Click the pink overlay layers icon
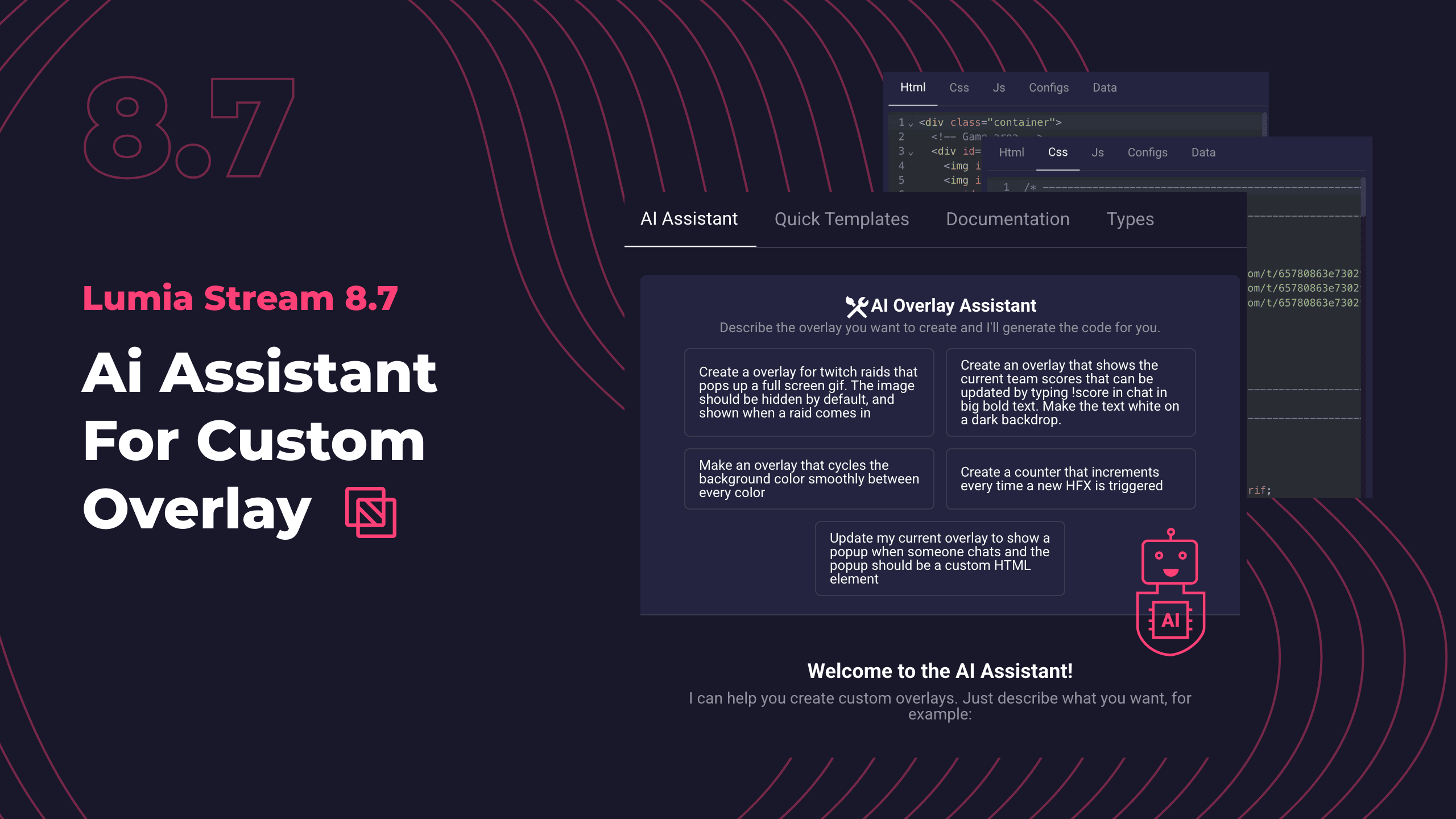This screenshot has height=819, width=1456. 371,512
